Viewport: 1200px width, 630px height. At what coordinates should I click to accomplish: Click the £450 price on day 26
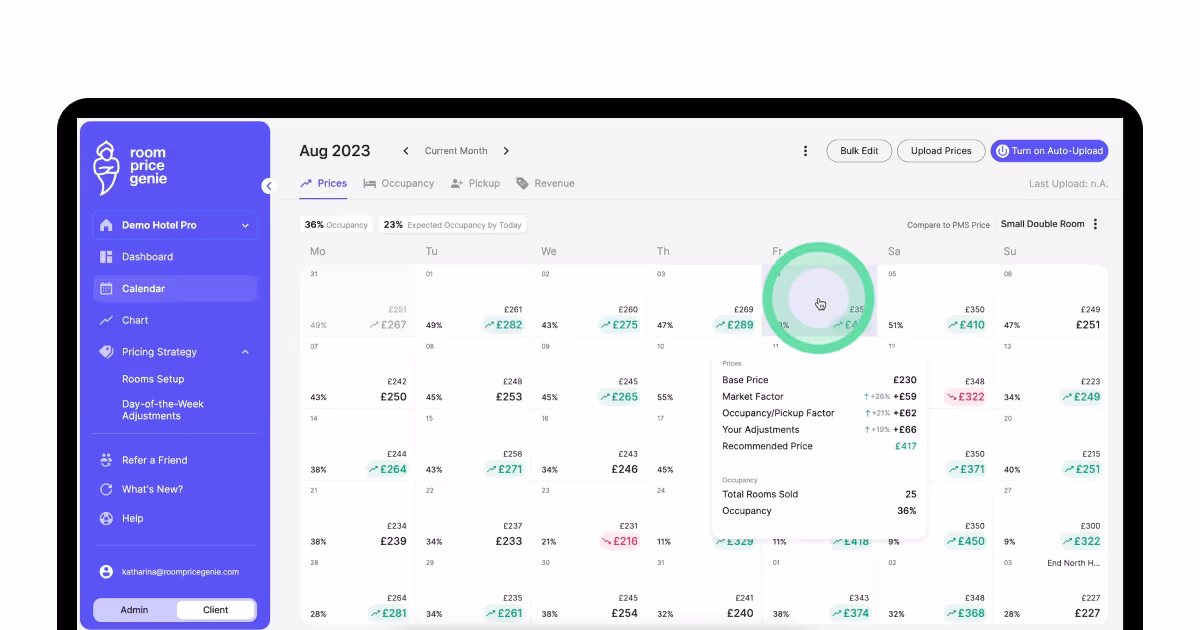tap(966, 541)
